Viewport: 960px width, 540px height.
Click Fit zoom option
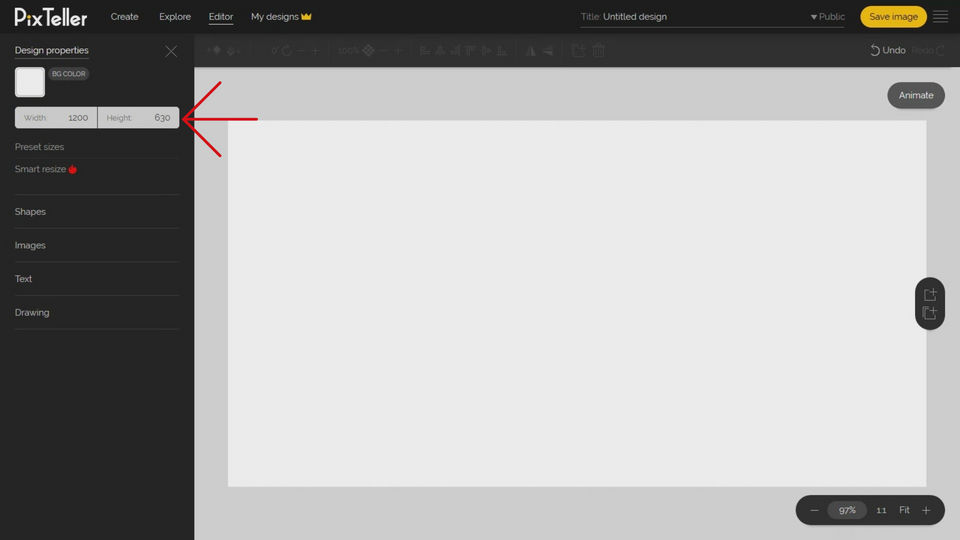pyautogui.click(x=904, y=510)
